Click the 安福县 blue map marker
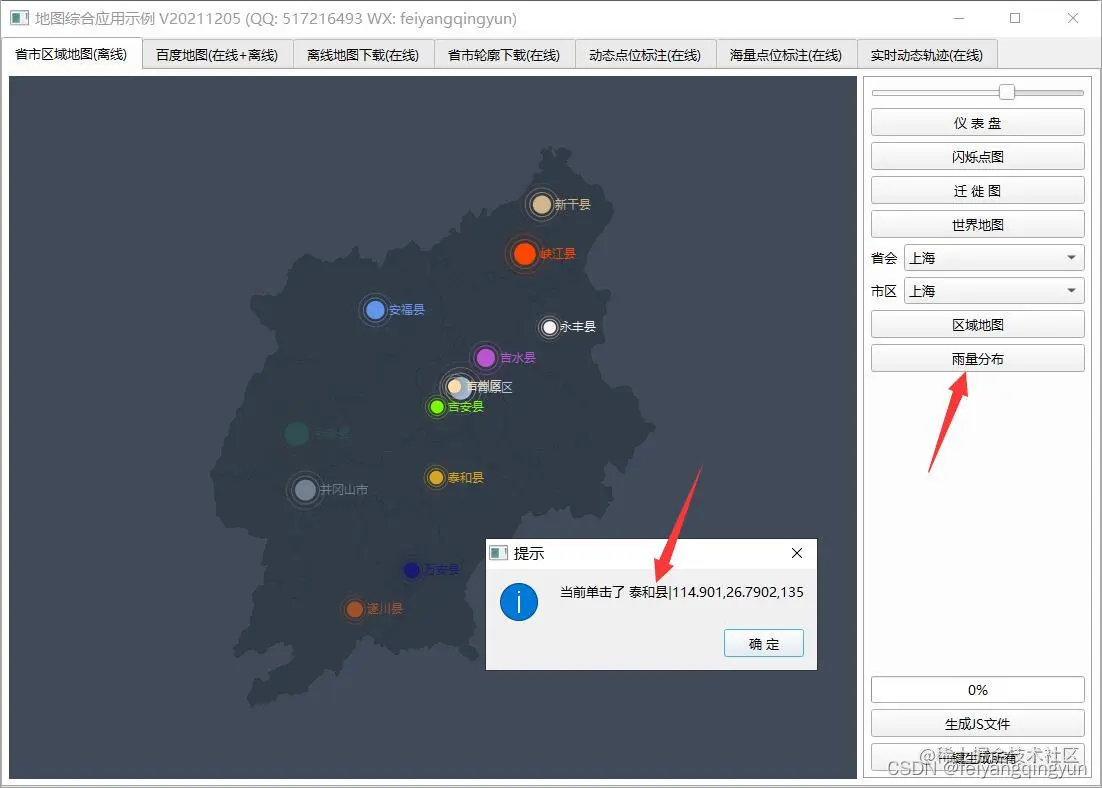Viewport: 1102px width, 788px height. click(376, 310)
